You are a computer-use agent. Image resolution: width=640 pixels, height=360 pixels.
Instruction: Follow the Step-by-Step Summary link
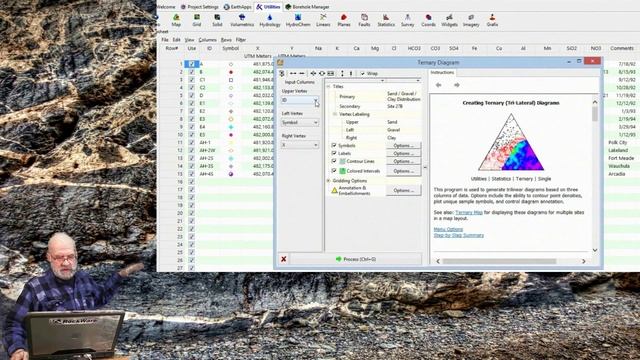(458, 236)
